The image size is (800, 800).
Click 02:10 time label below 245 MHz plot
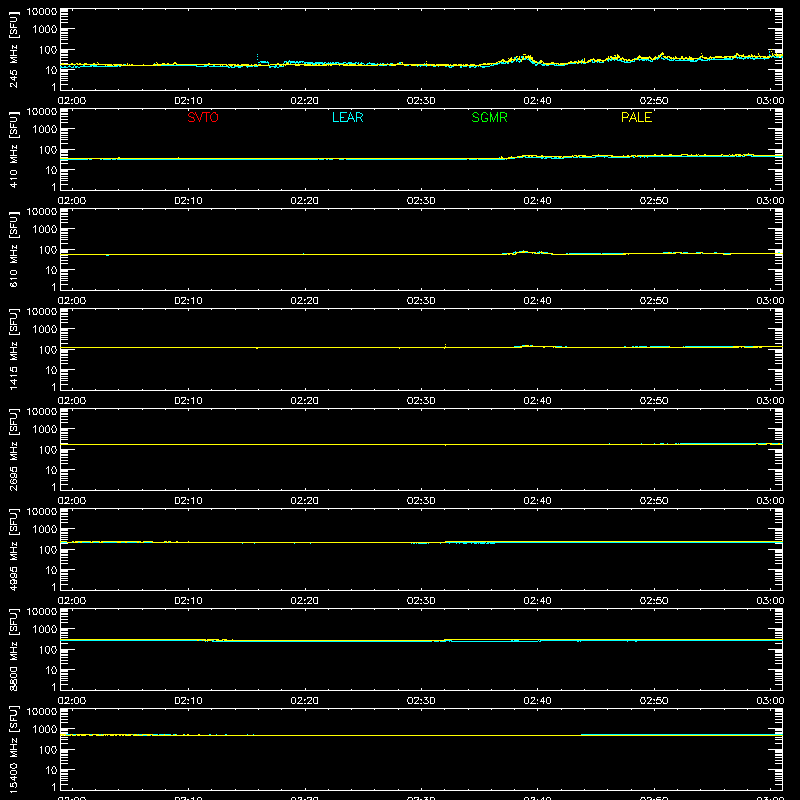point(188,101)
